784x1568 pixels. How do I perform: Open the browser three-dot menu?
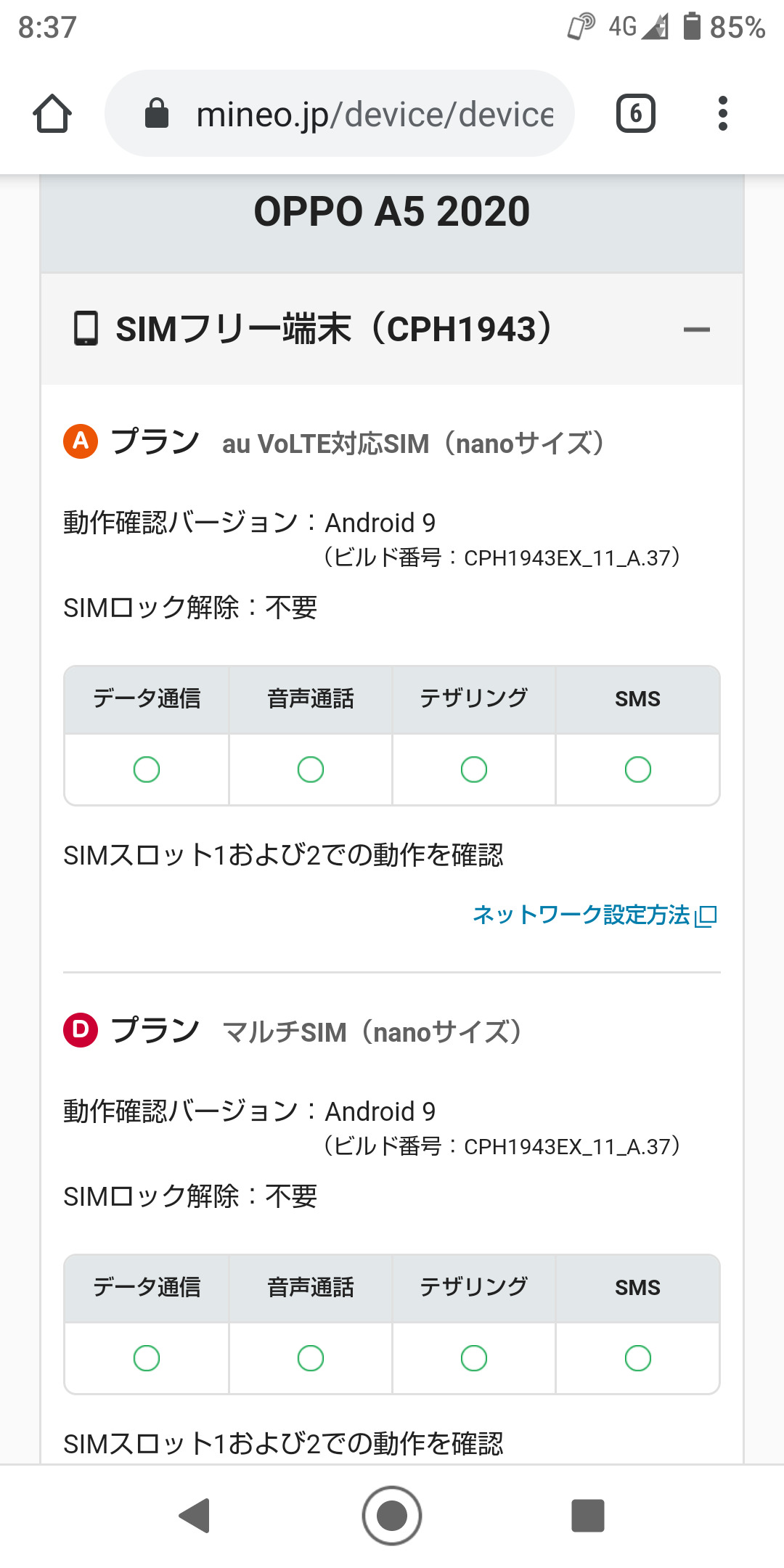click(722, 114)
